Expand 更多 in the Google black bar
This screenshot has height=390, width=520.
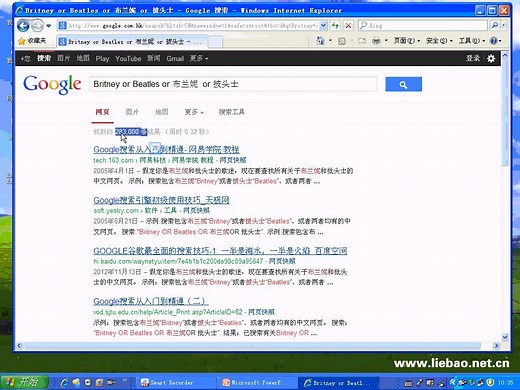(x=199, y=58)
